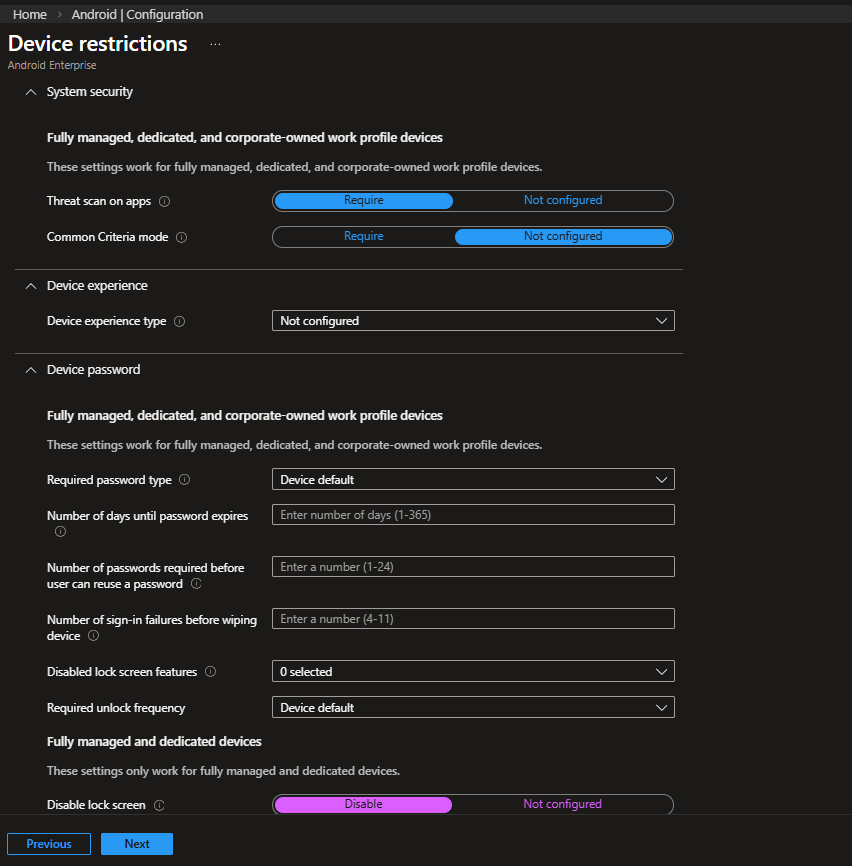Open the ellipsis menu beside Device restrictions
The height and width of the screenshot is (866, 852).
[x=215, y=45]
